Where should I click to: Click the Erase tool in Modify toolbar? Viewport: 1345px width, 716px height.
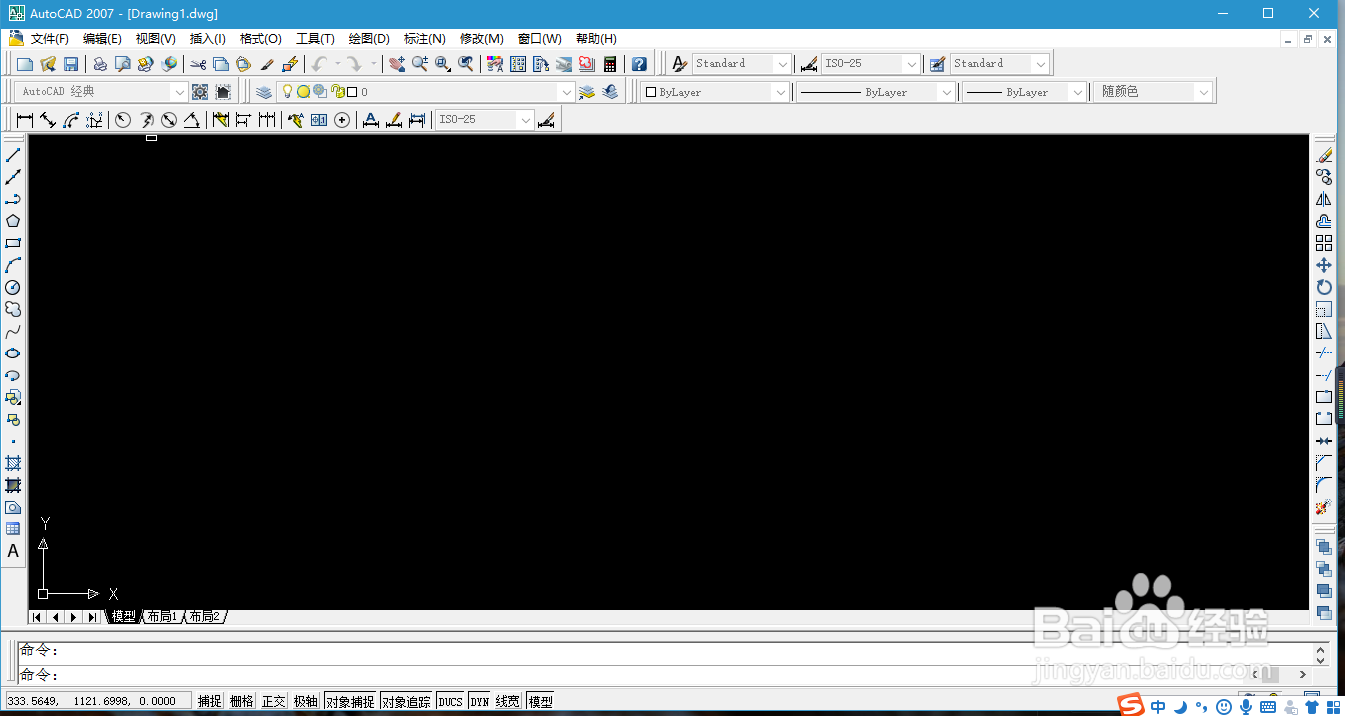coord(1324,155)
